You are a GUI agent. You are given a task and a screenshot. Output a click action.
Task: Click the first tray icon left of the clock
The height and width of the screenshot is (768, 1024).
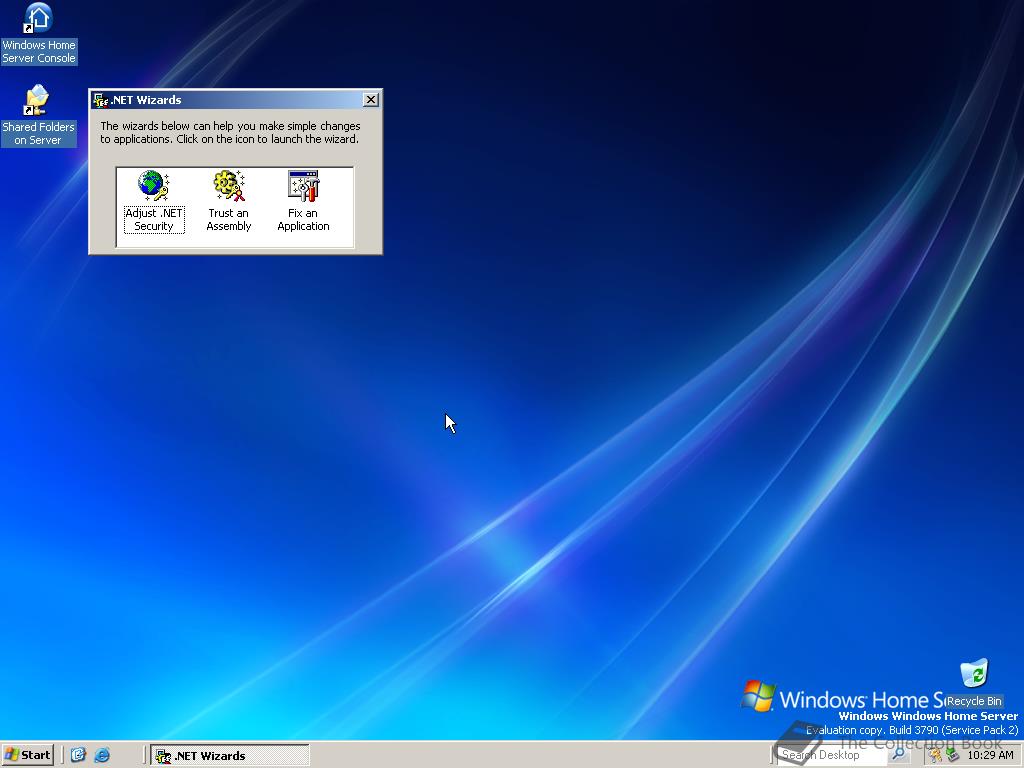935,756
